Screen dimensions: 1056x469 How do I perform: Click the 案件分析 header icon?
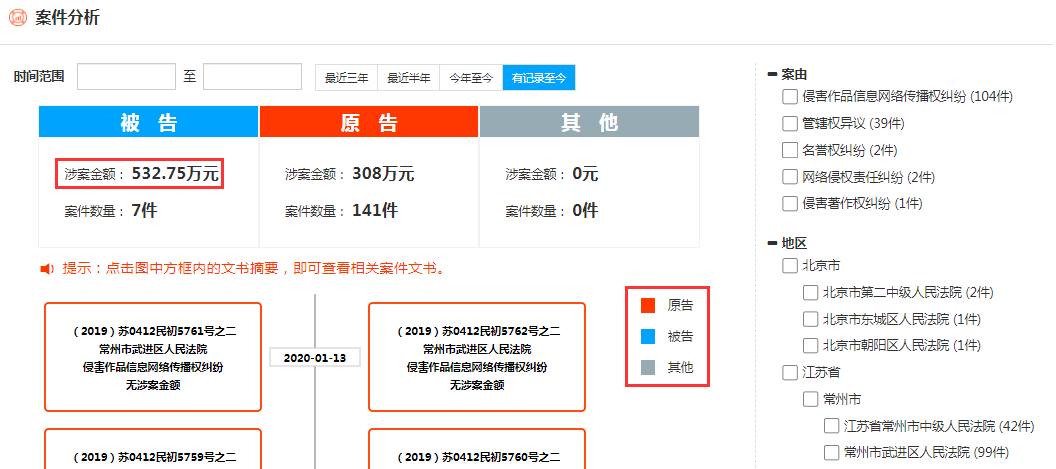coord(19,18)
